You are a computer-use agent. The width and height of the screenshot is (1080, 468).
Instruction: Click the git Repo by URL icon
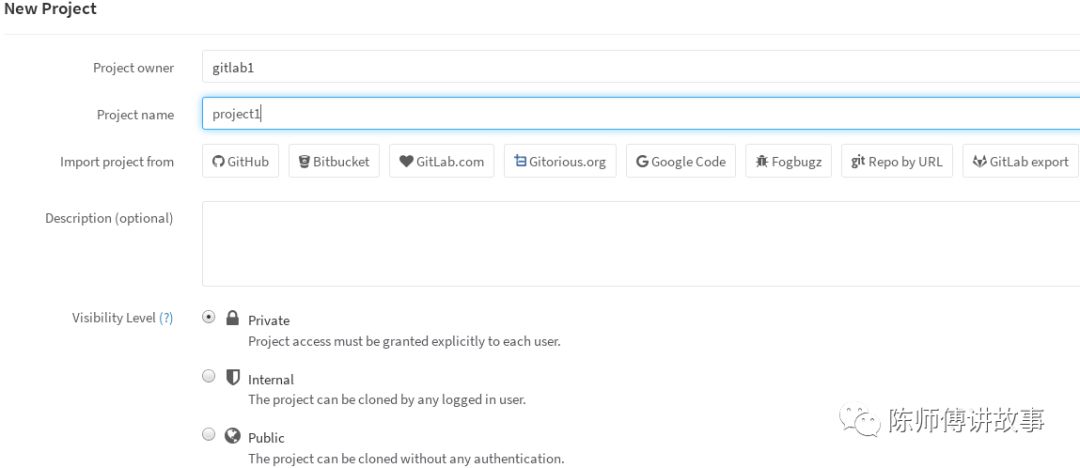pos(858,161)
